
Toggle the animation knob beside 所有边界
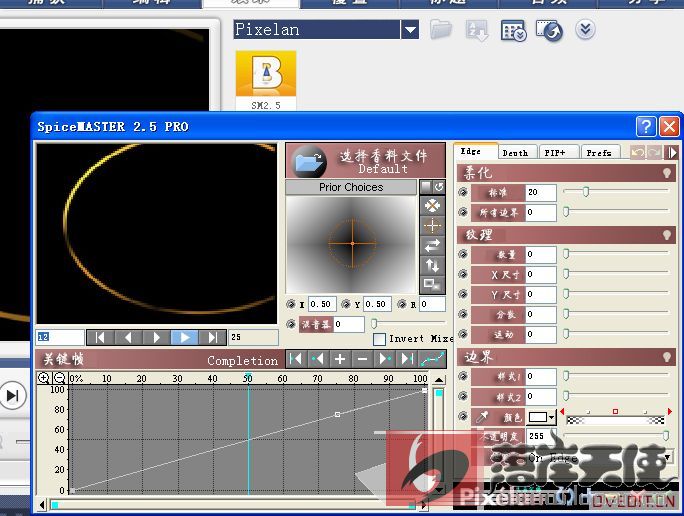(463, 212)
